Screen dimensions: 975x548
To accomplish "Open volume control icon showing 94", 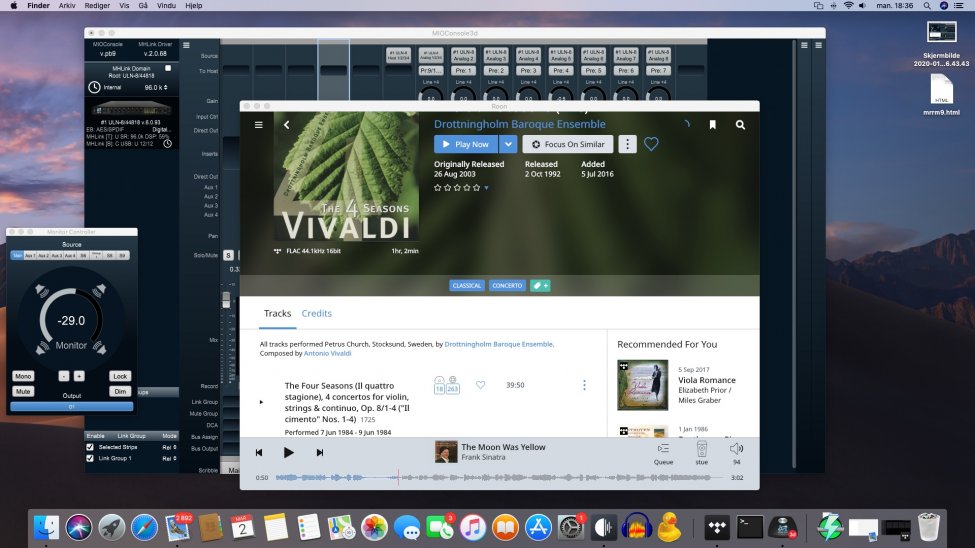I will tap(736, 448).
